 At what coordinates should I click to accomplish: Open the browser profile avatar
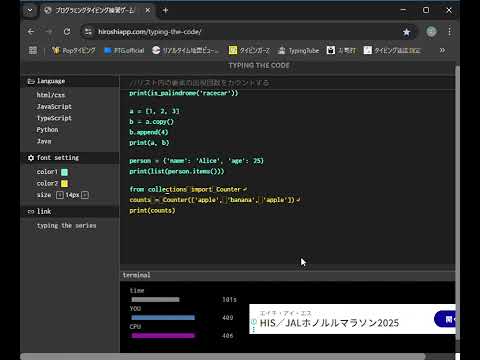click(x=431, y=32)
